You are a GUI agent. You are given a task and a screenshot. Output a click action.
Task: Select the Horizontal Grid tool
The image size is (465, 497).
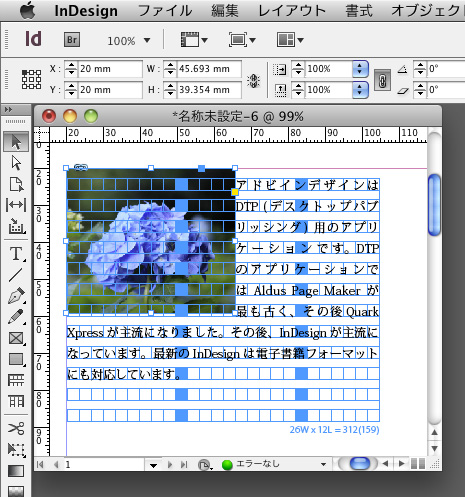pos(16,380)
